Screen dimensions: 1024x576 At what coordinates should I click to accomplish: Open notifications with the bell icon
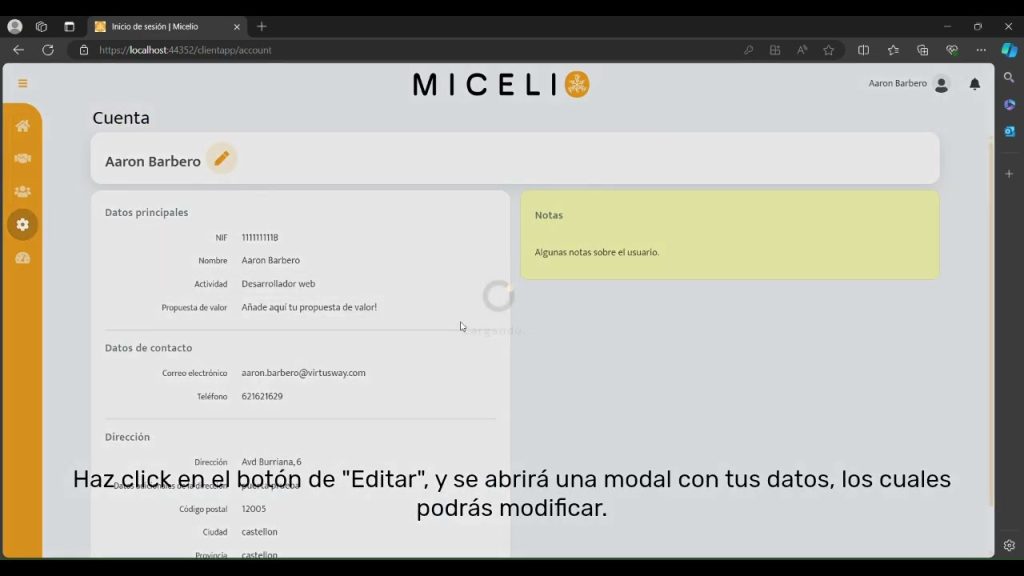pos(974,85)
